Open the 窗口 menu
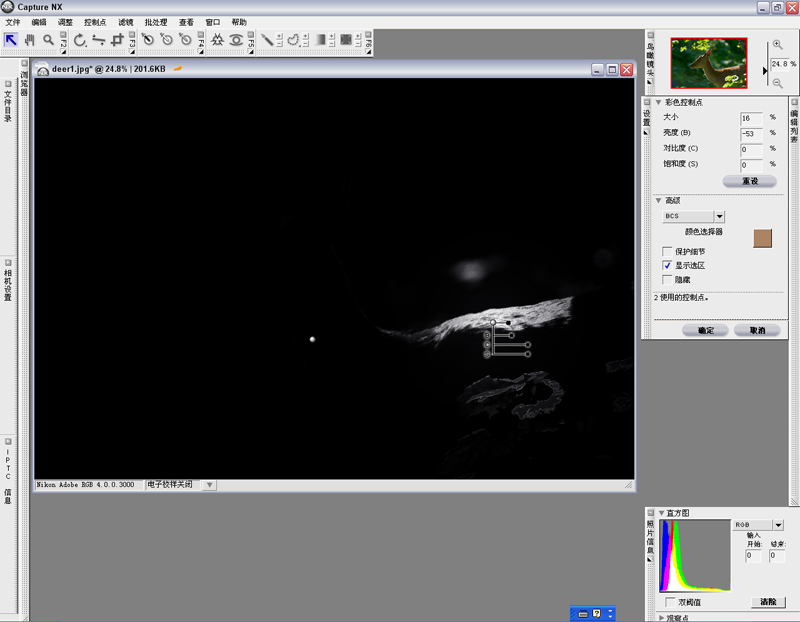This screenshot has width=800, height=622. point(213,22)
